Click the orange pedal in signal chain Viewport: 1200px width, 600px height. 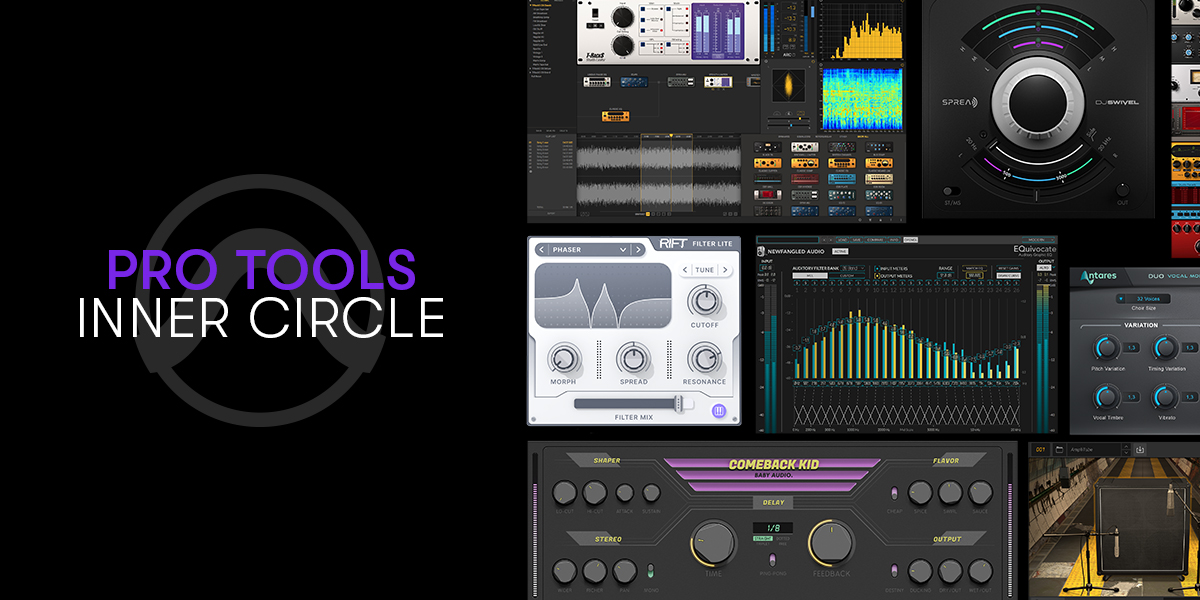click(x=614, y=116)
